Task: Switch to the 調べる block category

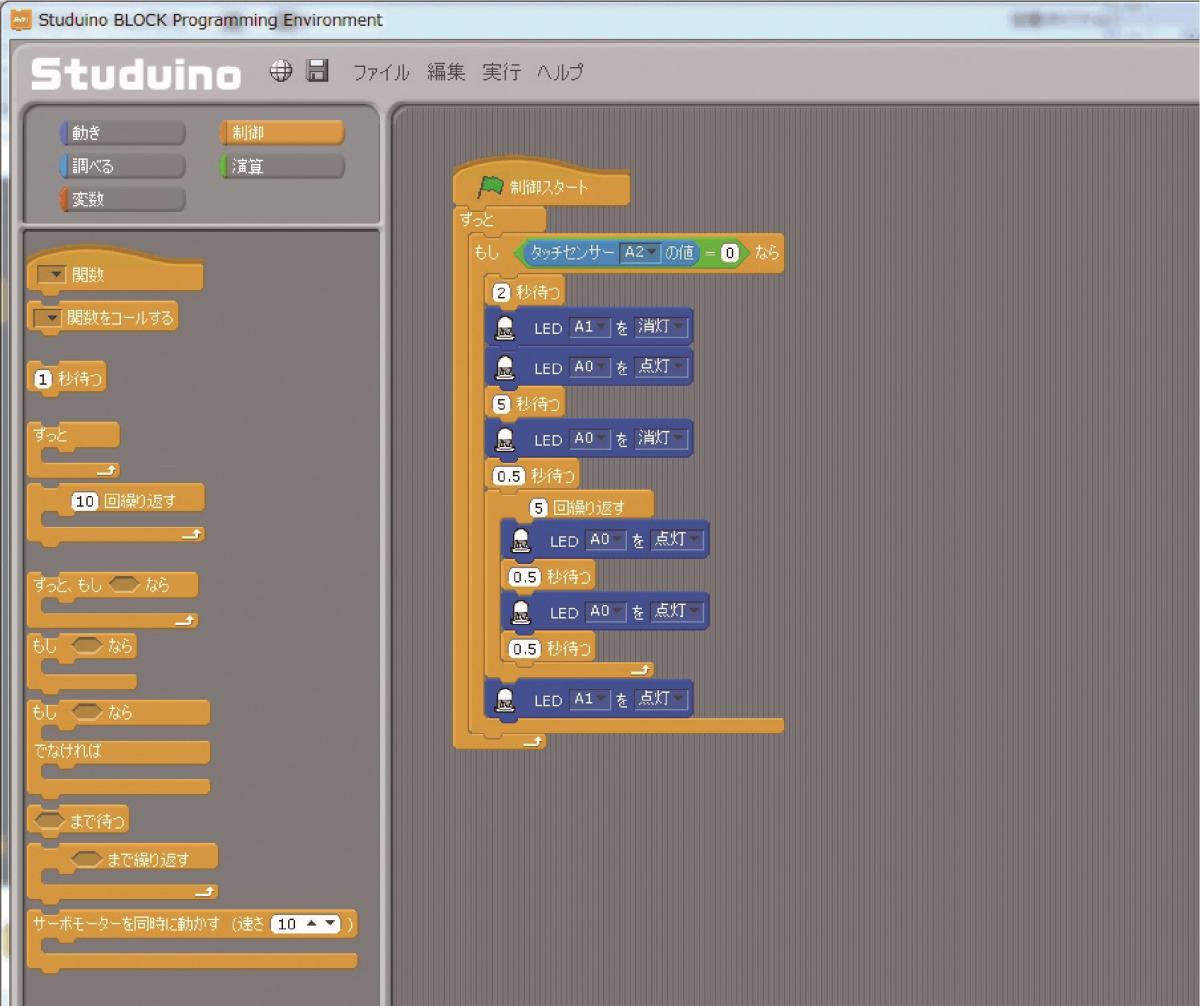Action: 122,166
